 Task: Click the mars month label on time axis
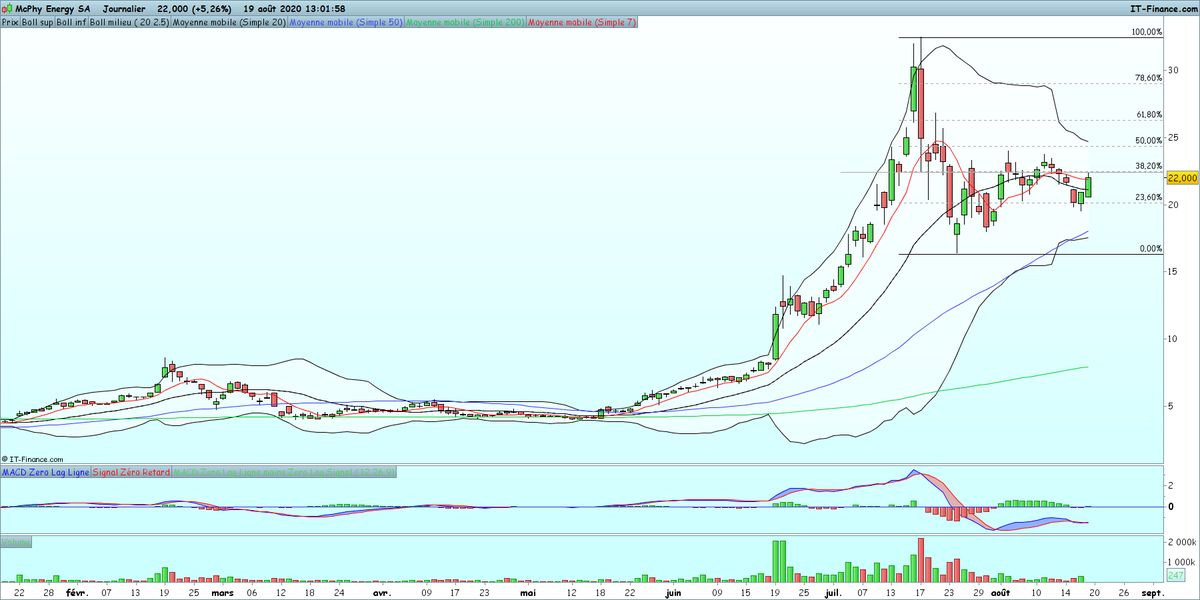[x=223, y=593]
